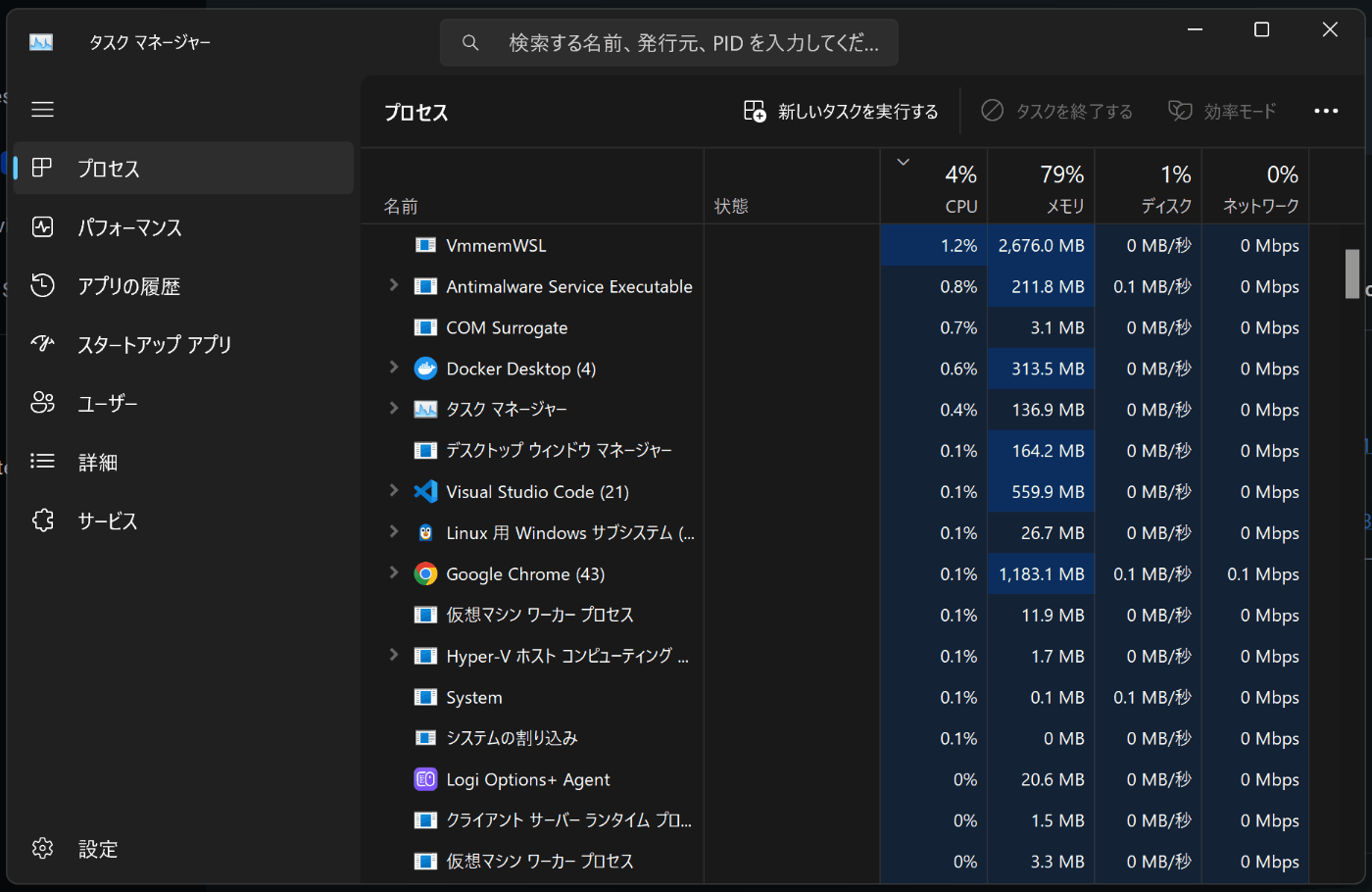Click the Antimalware Service Executable icon
This screenshot has height=892, width=1372.
[x=425, y=286]
